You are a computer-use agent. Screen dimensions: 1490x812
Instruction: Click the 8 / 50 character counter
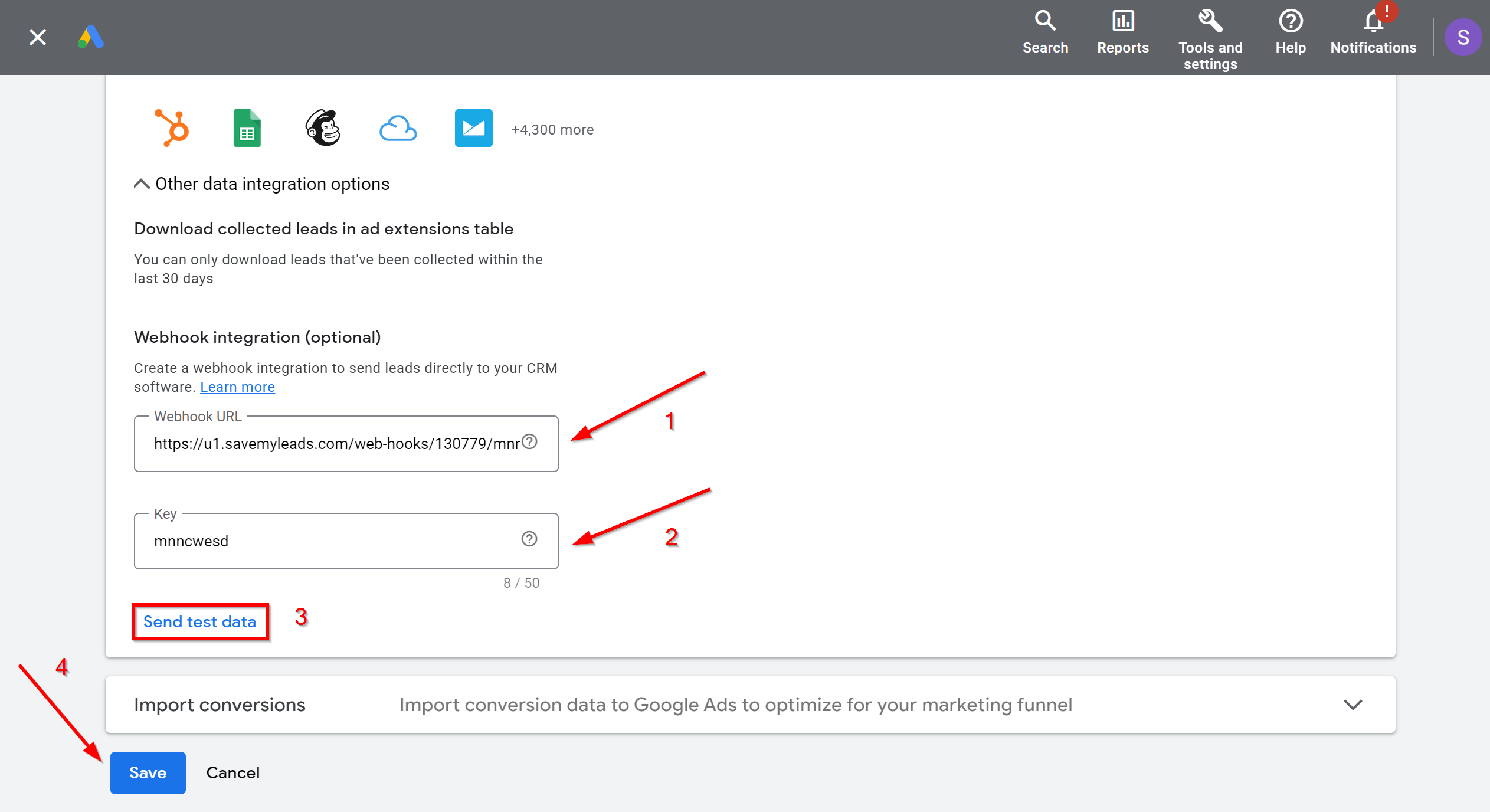pyautogui.click(x=521, y=583)
